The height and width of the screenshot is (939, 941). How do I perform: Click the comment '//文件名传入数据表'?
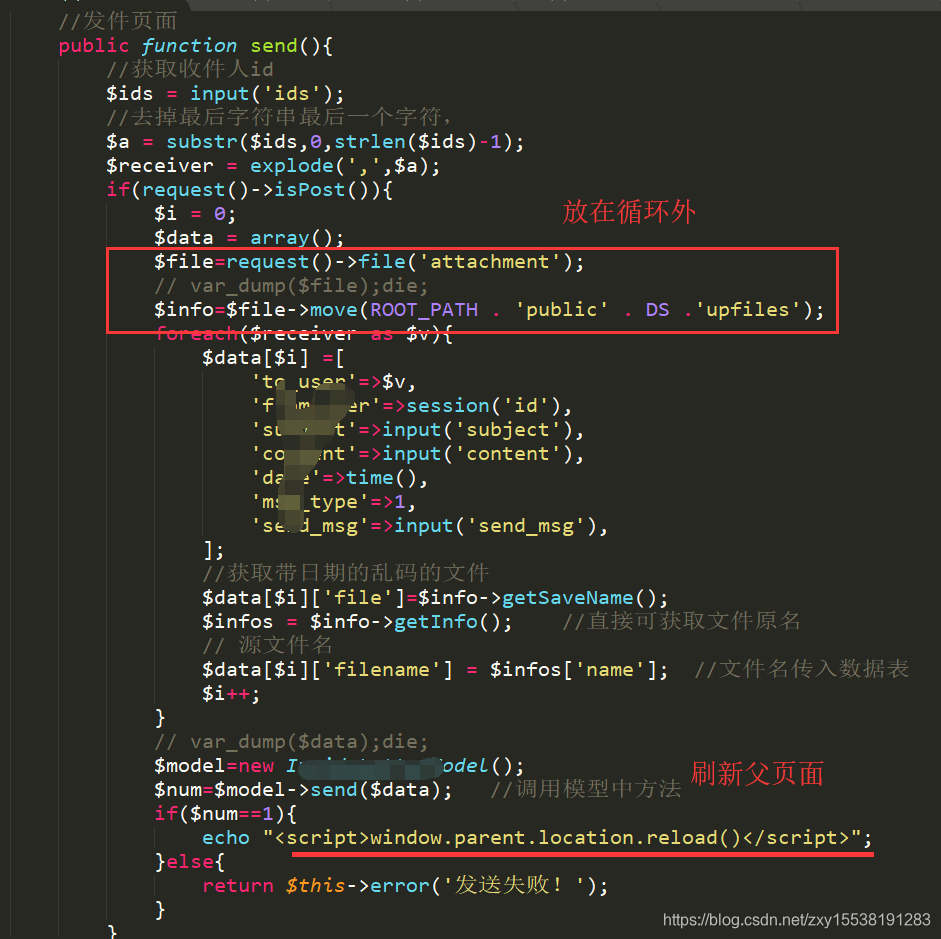(802, 669)
